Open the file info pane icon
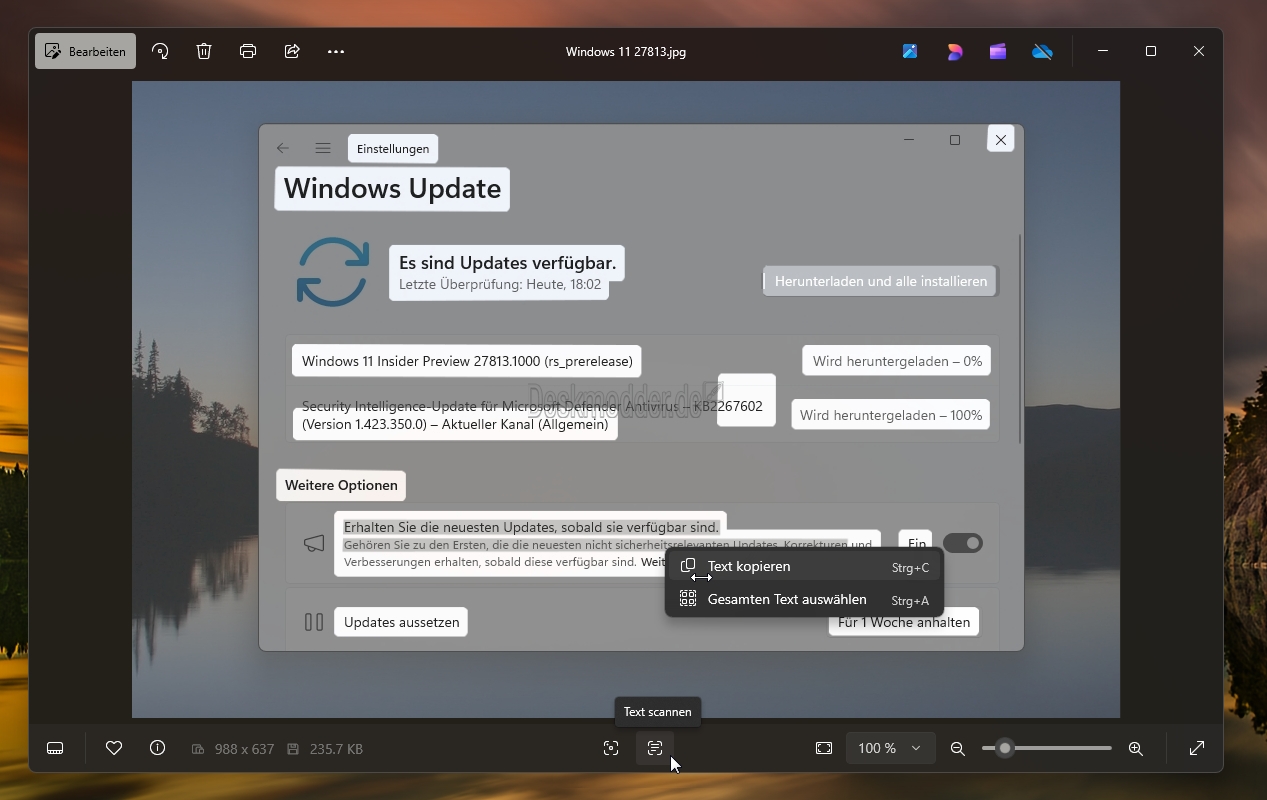The width and height of the screenshot is (1267, 800). pos(157,748)
